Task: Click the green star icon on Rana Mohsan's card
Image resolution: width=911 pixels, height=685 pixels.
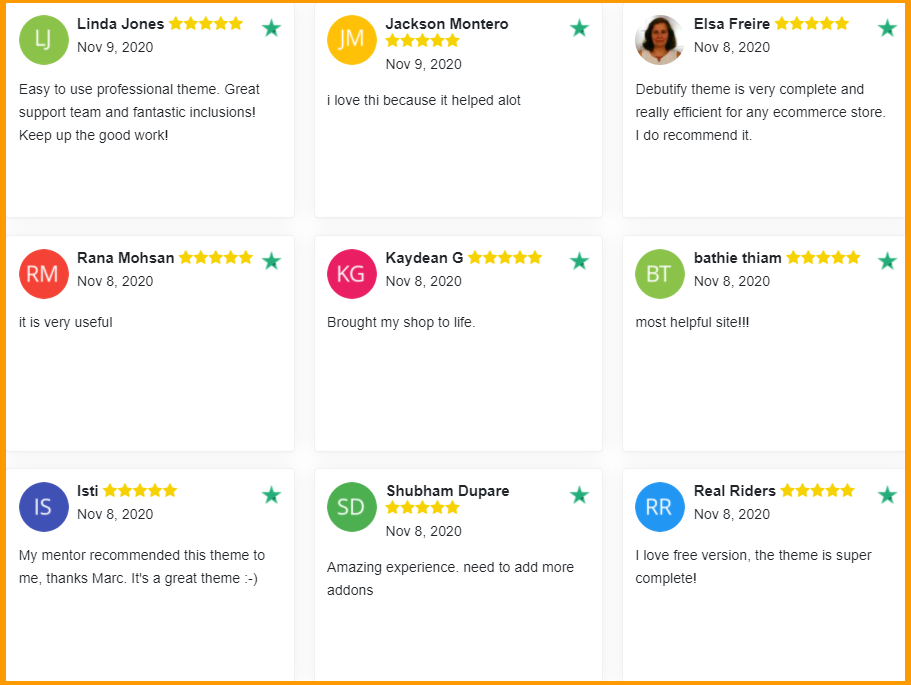Action: click(271, 261)
